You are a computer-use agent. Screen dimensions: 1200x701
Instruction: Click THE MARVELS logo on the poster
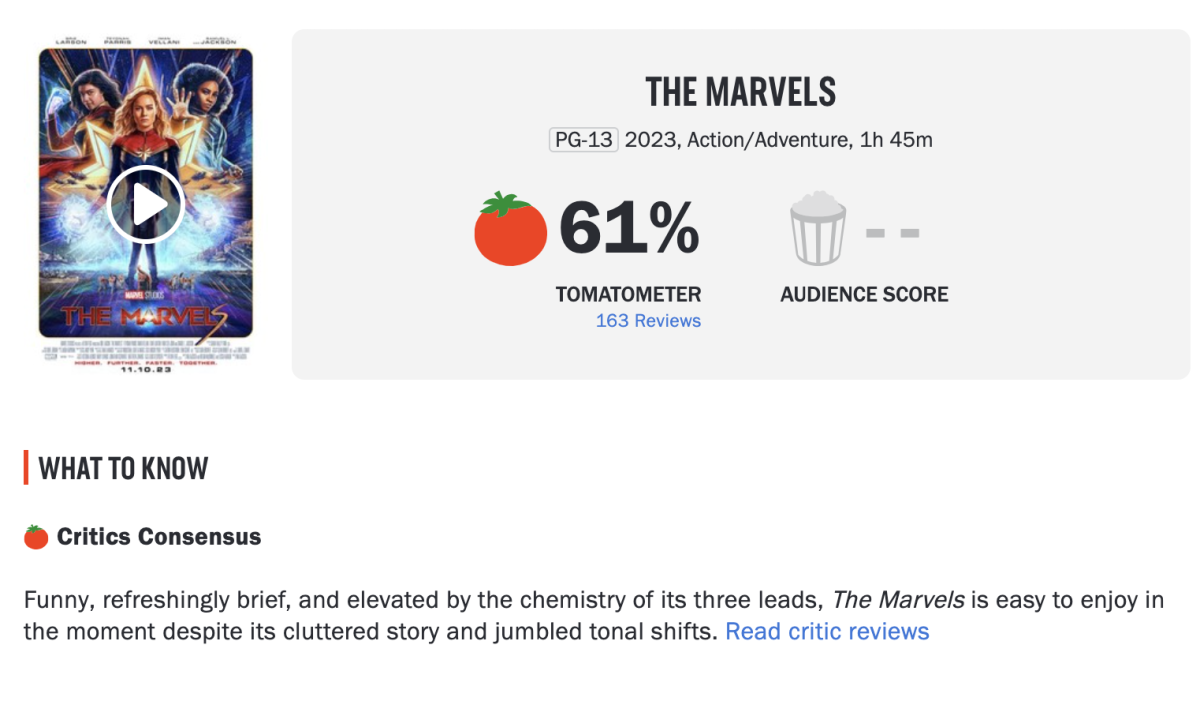pyautogui.click(x=145, y=318)
